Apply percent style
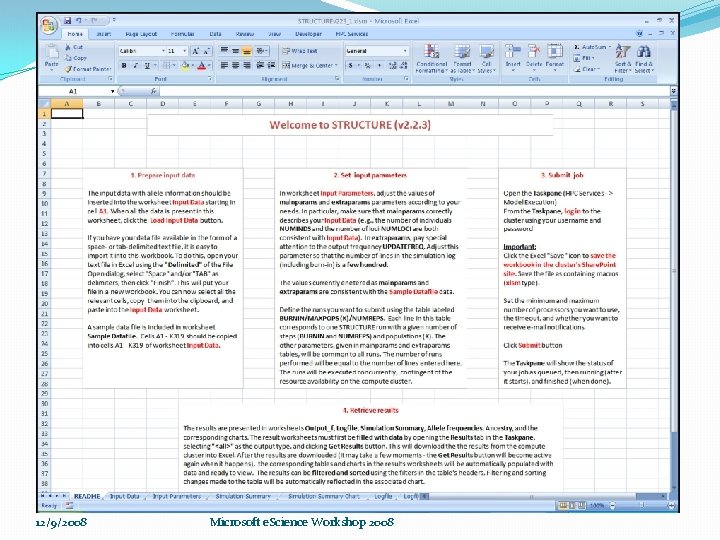Image resolution: width=720 pixels, height=540 pixels. coord(367,66)
